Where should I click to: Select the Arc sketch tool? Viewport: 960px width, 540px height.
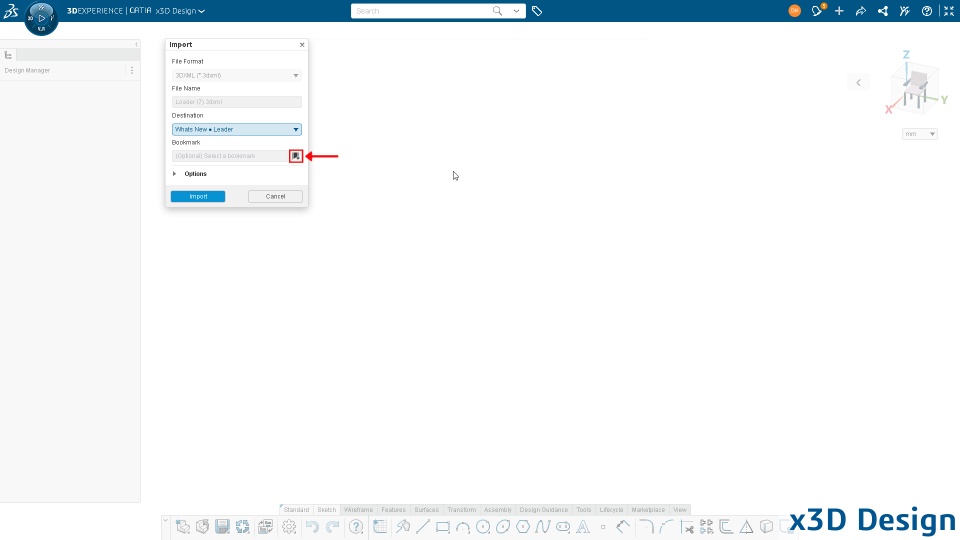(463, 527)
